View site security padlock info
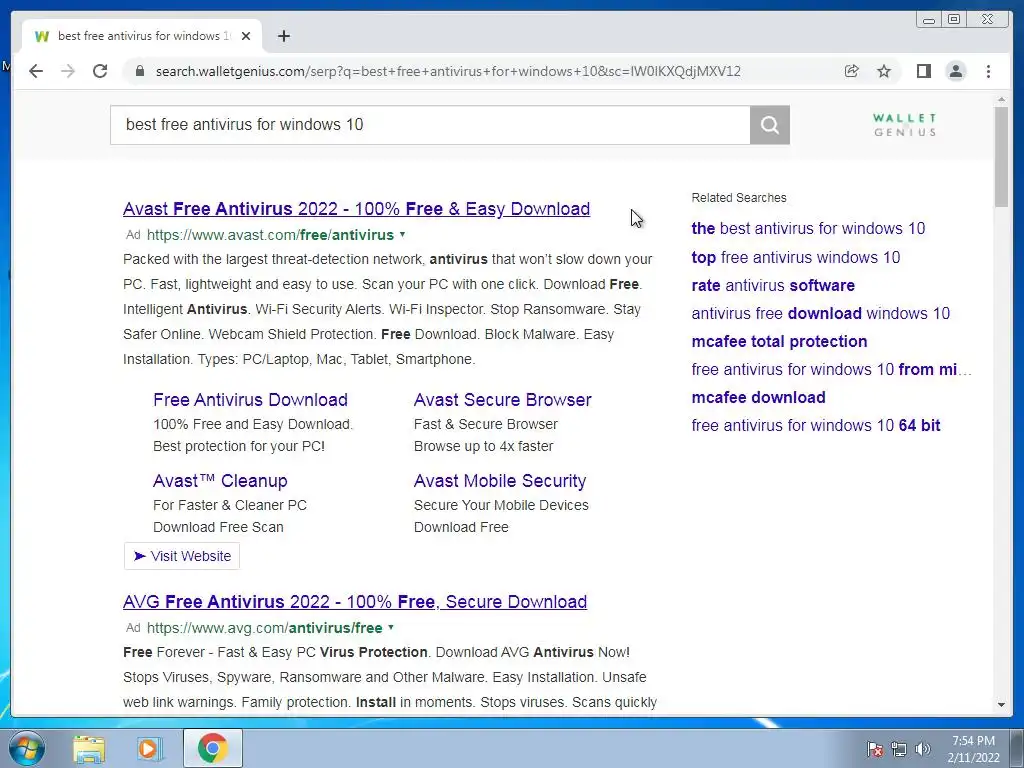Viewport: 1024px width, 768px height. 140,71
